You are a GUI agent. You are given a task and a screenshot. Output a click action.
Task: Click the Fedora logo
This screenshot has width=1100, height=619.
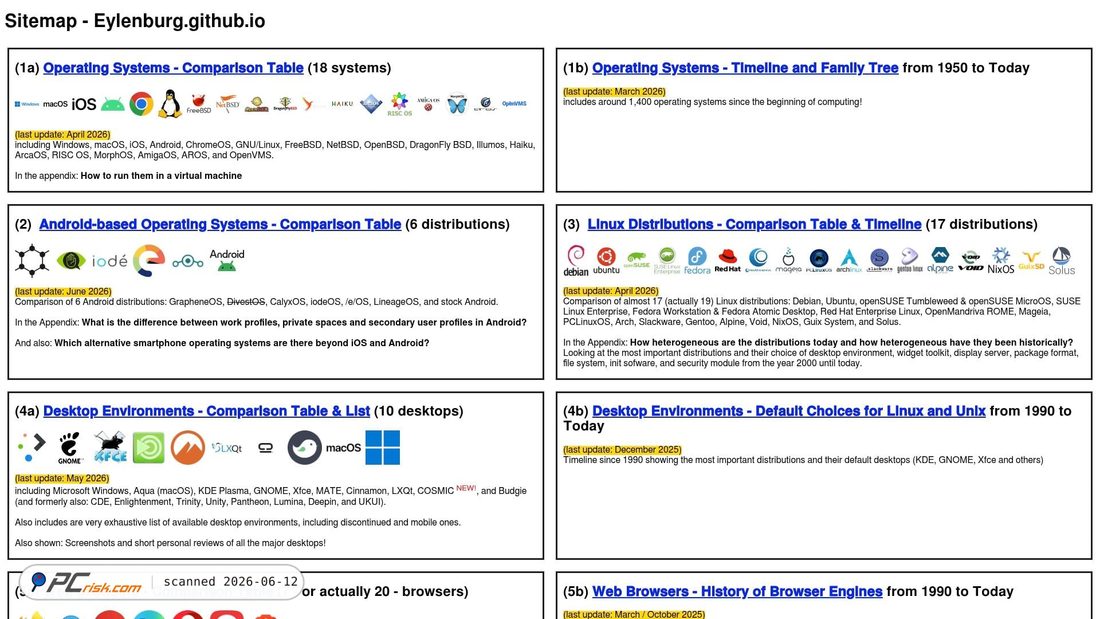697,260
